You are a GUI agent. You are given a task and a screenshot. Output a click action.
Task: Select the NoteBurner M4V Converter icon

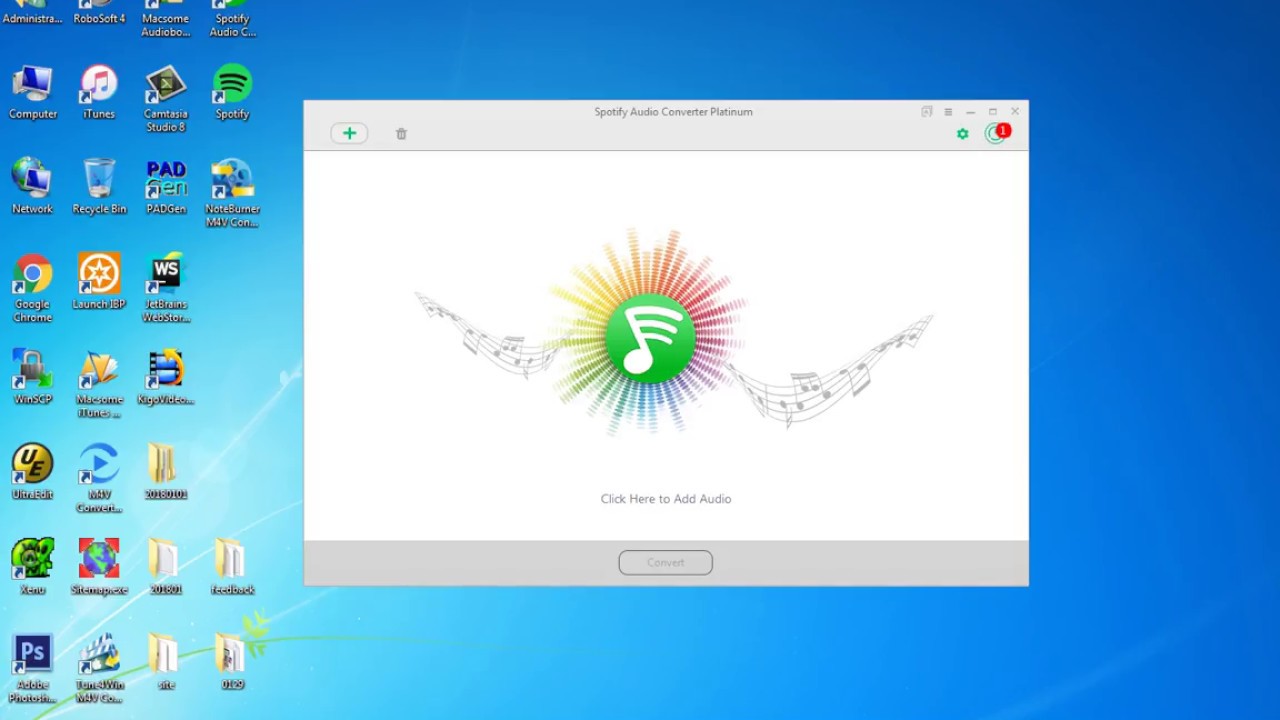(232, 193)
